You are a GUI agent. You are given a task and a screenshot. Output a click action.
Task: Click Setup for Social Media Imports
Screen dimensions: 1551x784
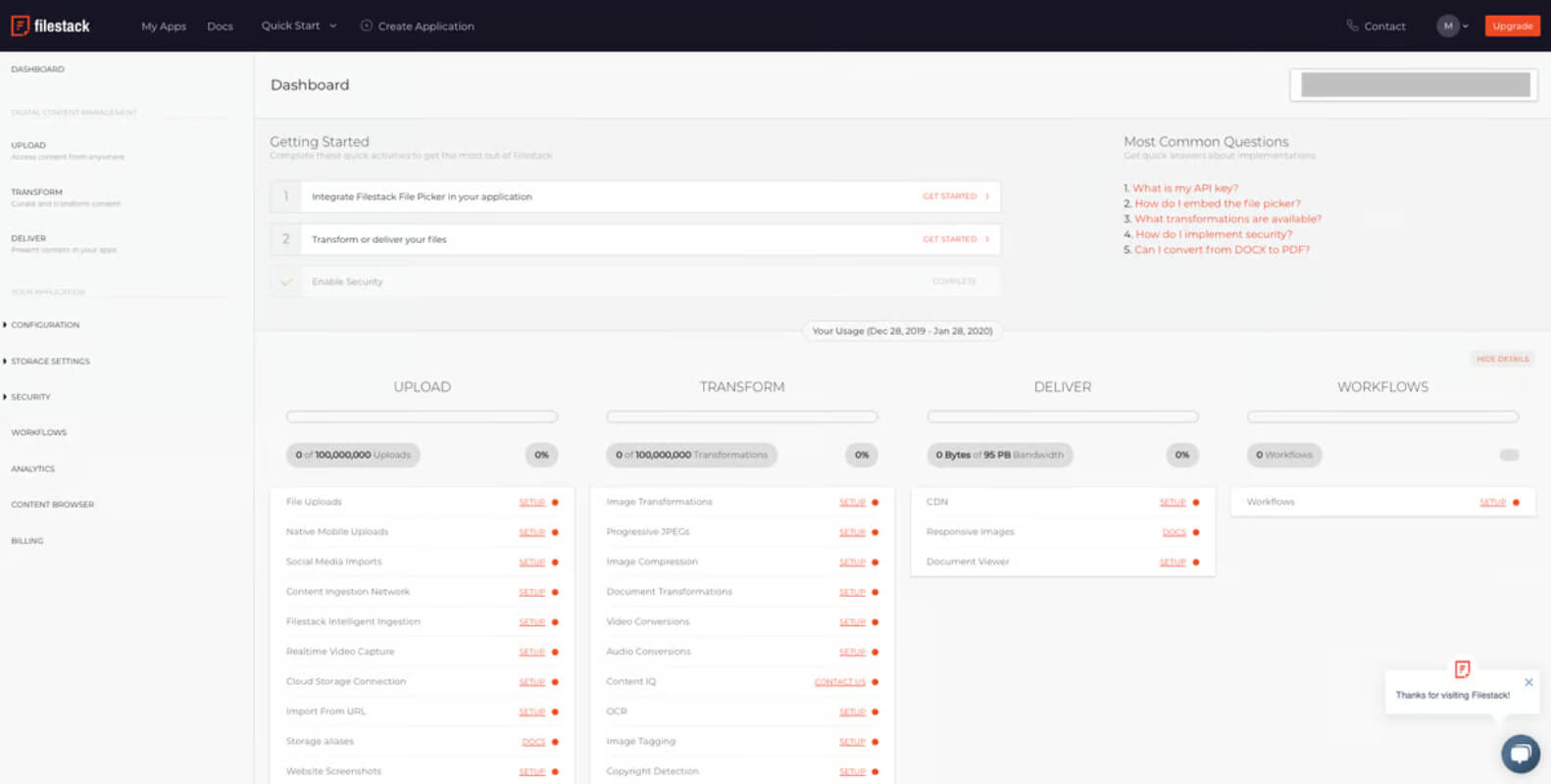531,563
